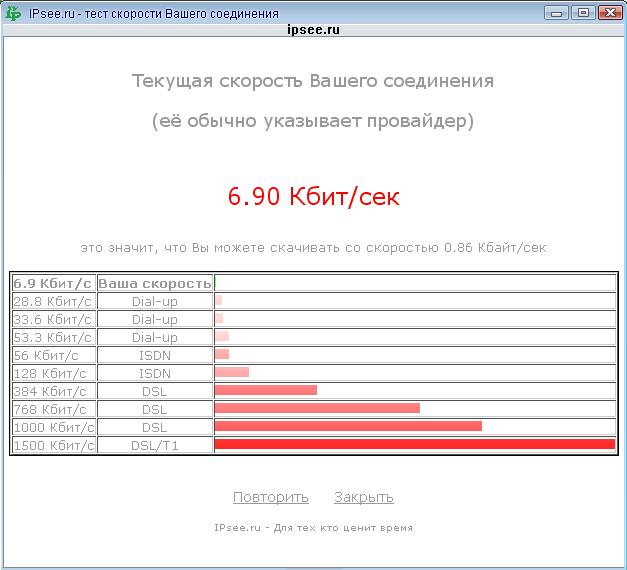Click the bold "ipsee.ru" title at page top
Viewport: 627px width, 570px height.
click(313, 30)
